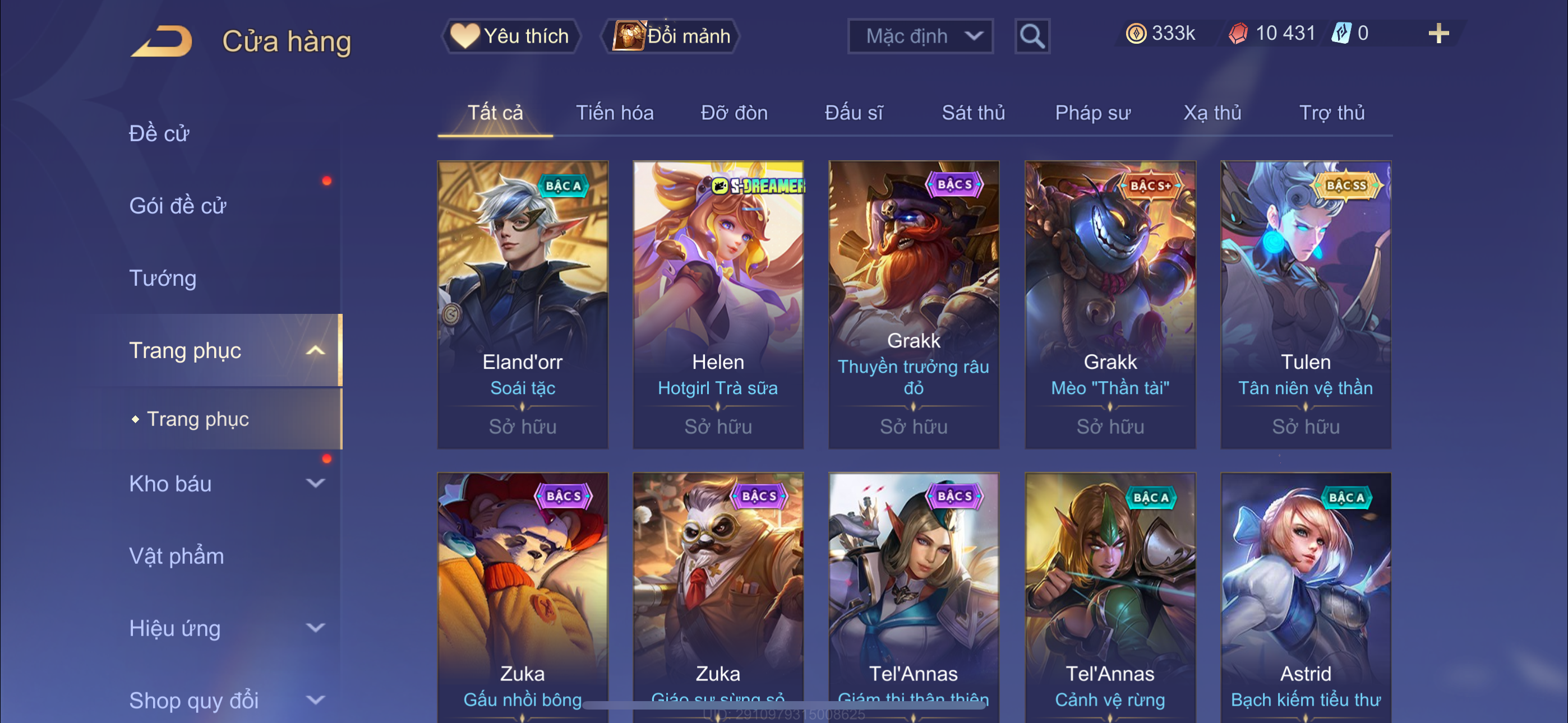Open the search magnifier icon
Screen dimensions: 1568x723
[1032, 36]
